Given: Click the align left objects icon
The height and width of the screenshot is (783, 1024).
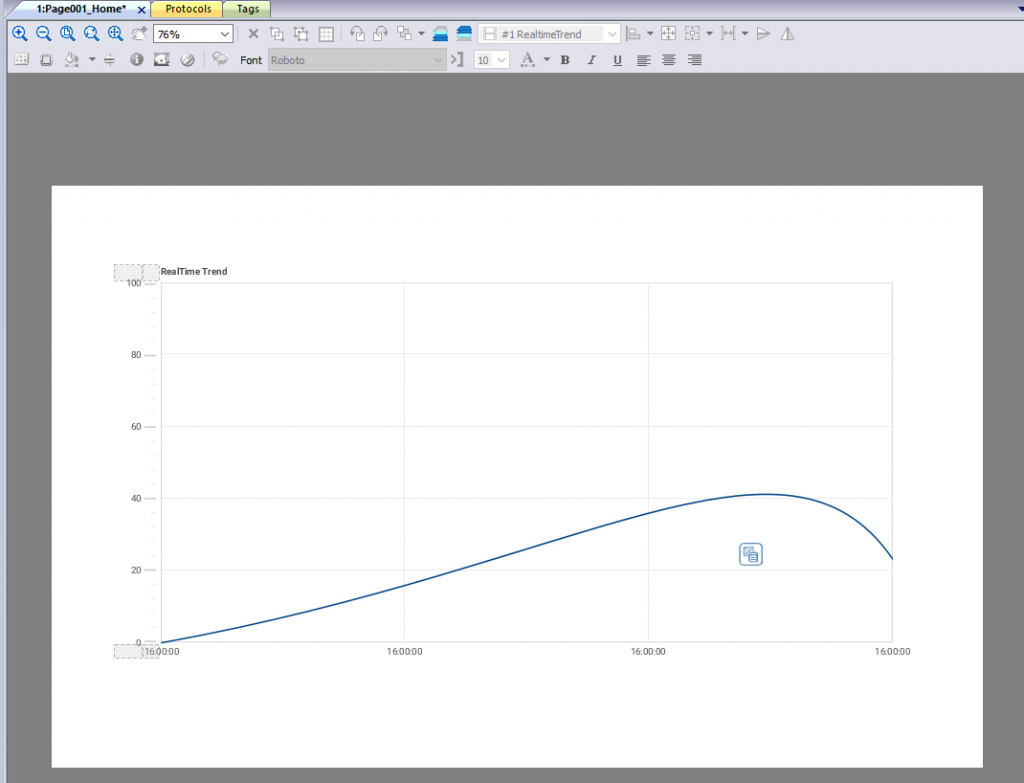Looking at the screenshot, I should (633, 34).
